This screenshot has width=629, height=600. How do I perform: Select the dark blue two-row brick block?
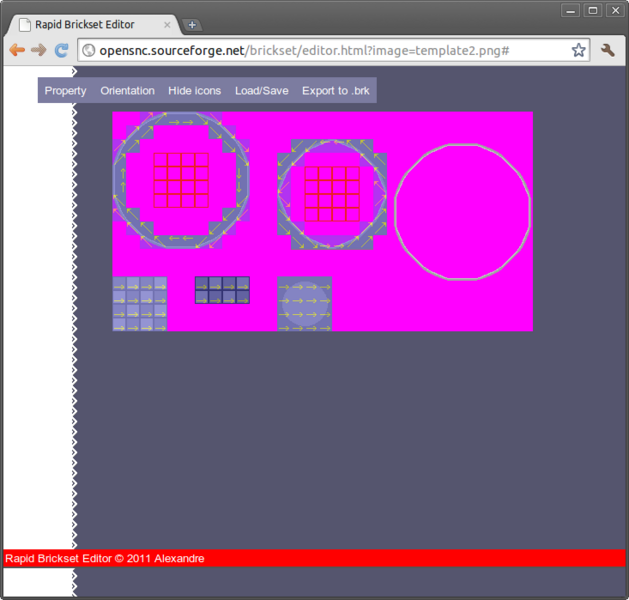[x=222, y=290]
